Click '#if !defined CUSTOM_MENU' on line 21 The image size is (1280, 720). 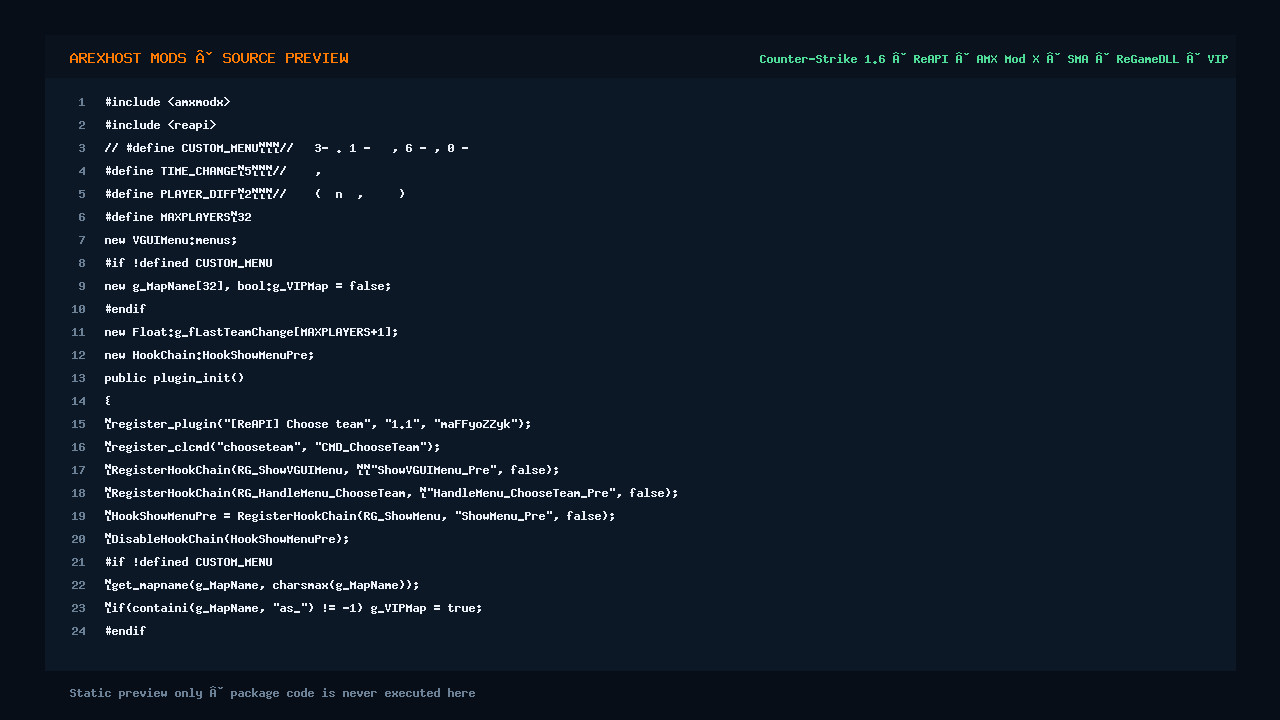tap(188, 562)
